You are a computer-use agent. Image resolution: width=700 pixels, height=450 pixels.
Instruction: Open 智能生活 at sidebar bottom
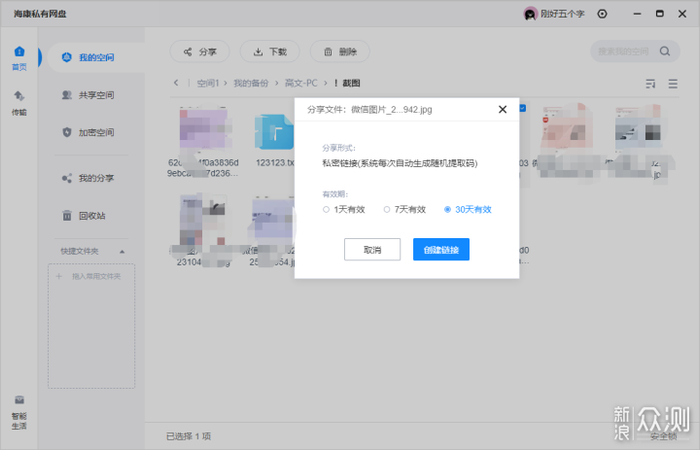19,412
